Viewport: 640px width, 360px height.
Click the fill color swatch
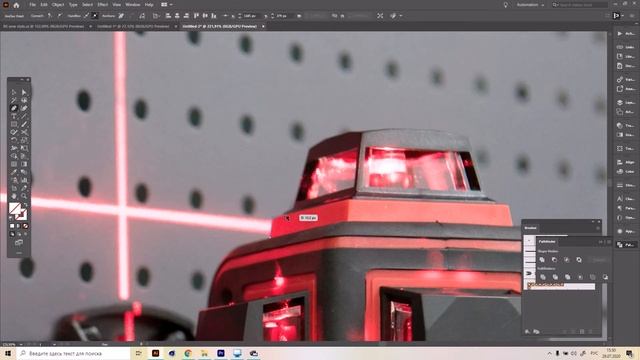coord(15,209)
